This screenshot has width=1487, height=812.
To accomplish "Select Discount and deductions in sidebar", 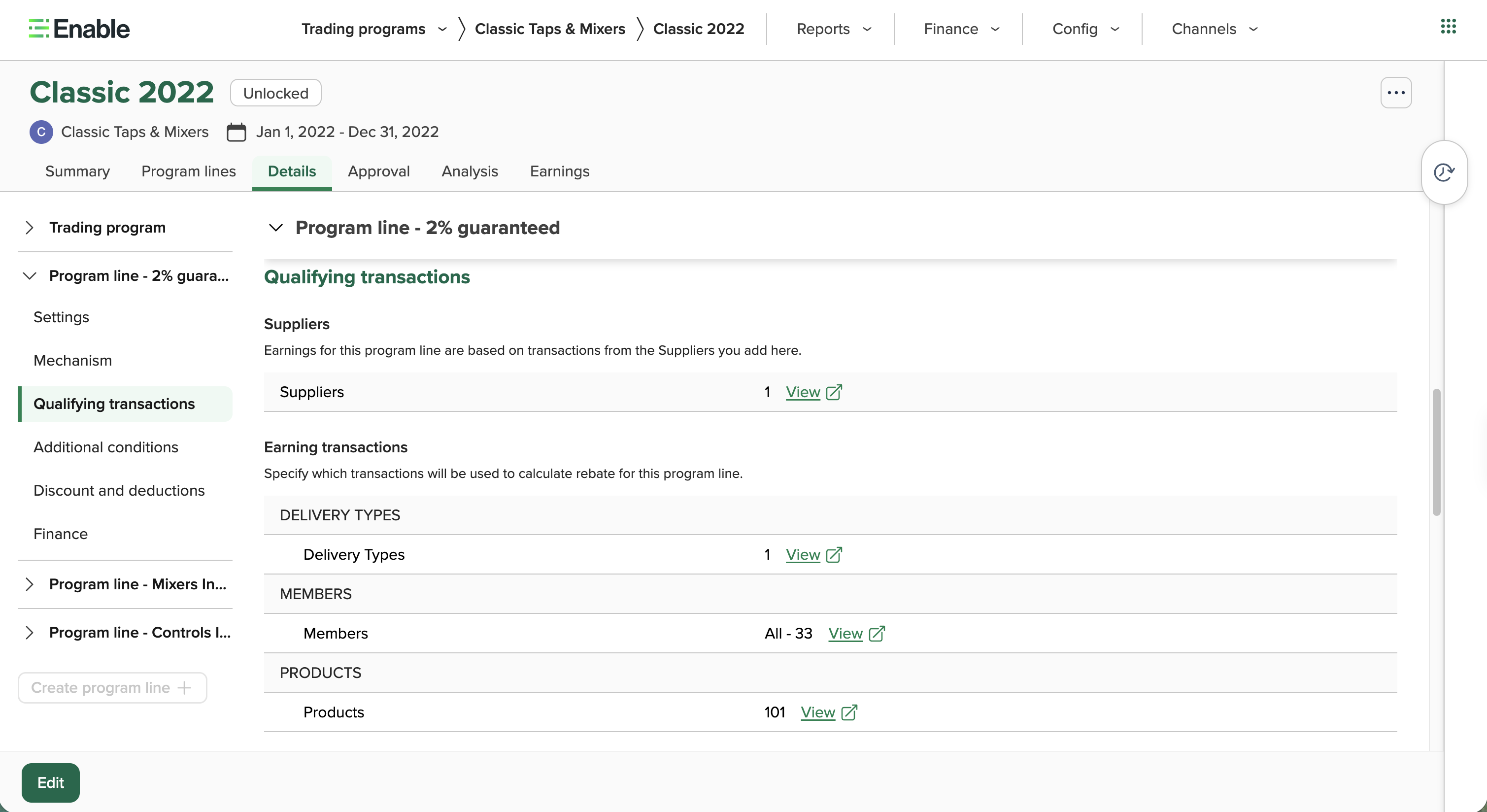I will 119,491.
